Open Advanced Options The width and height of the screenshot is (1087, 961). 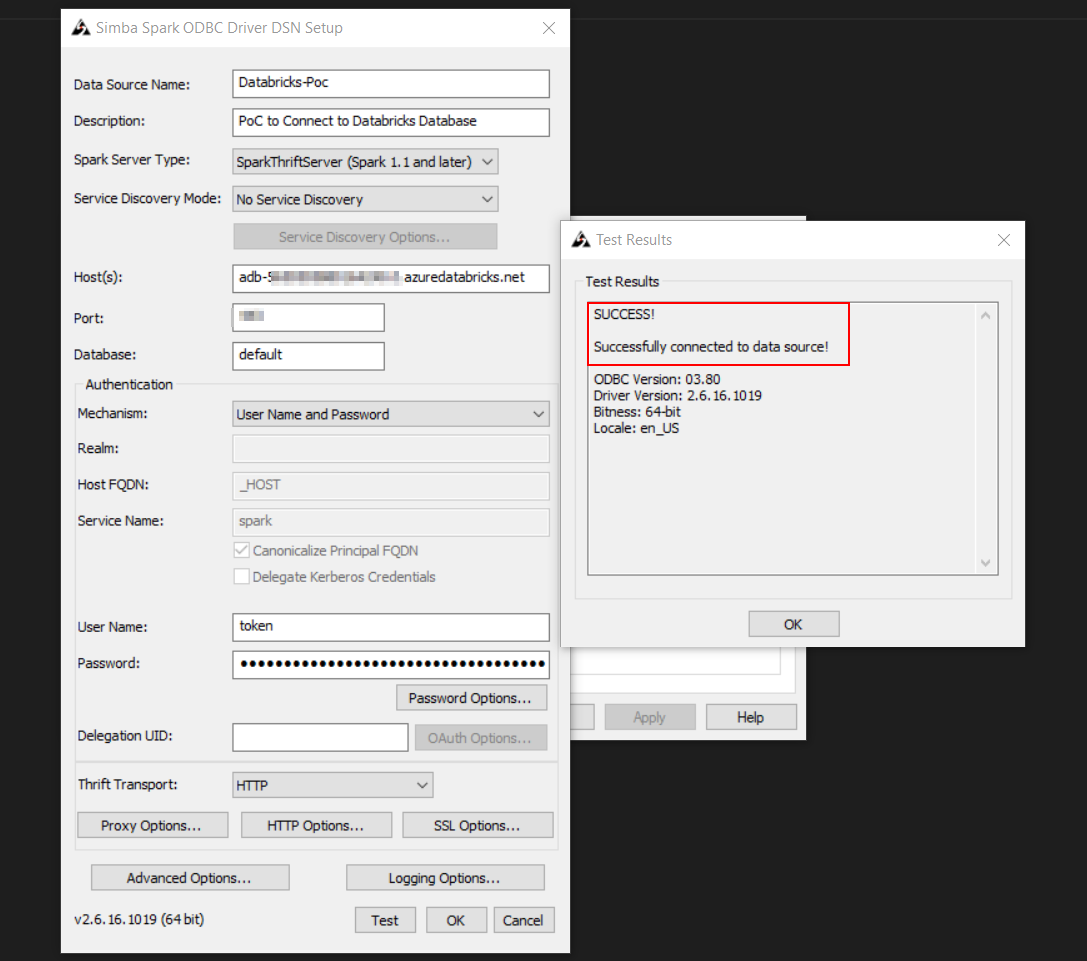[189, 878]
